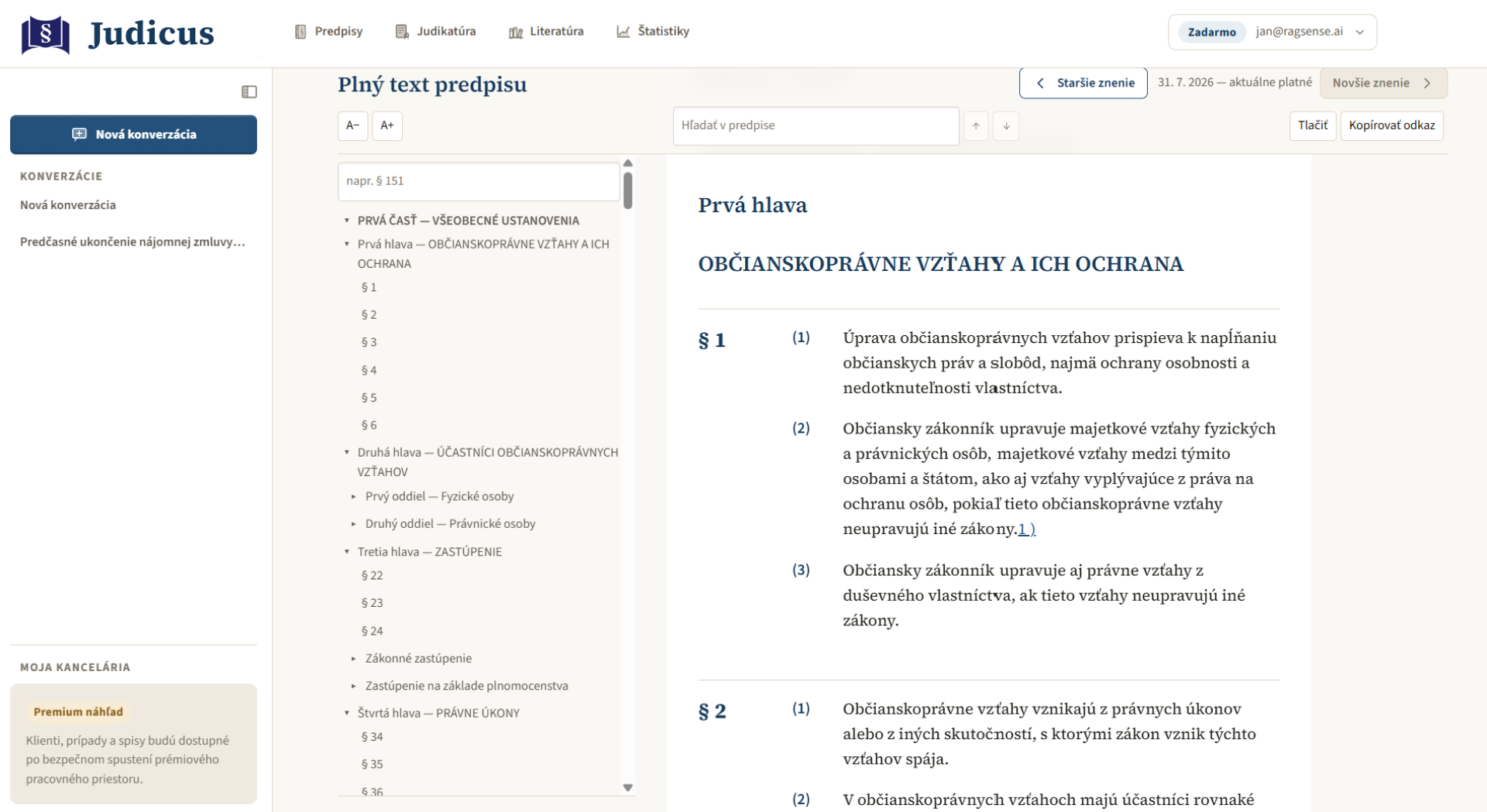Jump to next search match arrow
The image size is (1487, 812).
point(1006,125)
